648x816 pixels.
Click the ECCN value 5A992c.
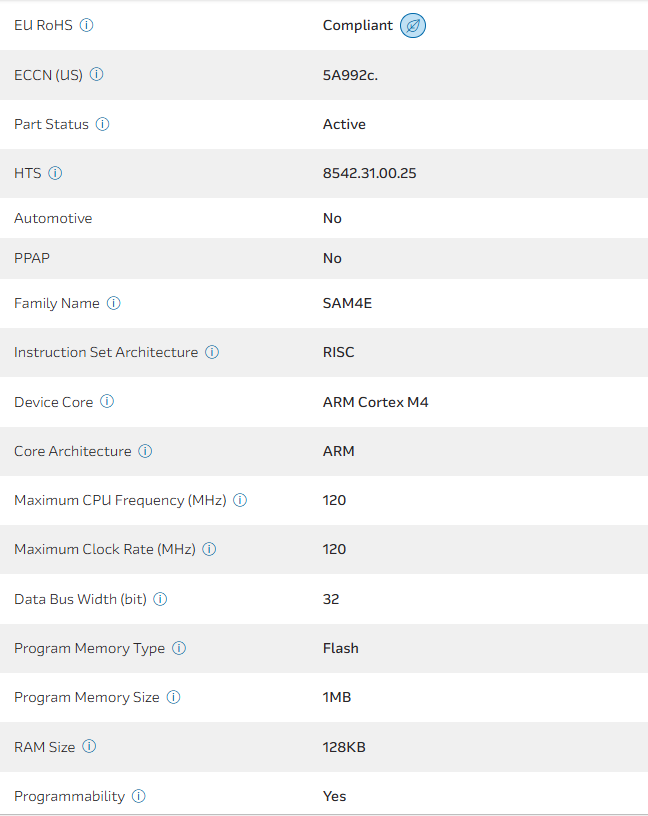(x=350, y=75)
